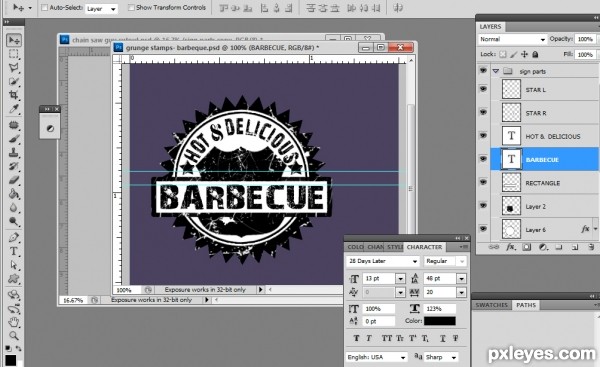The image size is (600, 367).
Task: Select the Polygonal Lasso tool
Action: [x=14, y=68]
